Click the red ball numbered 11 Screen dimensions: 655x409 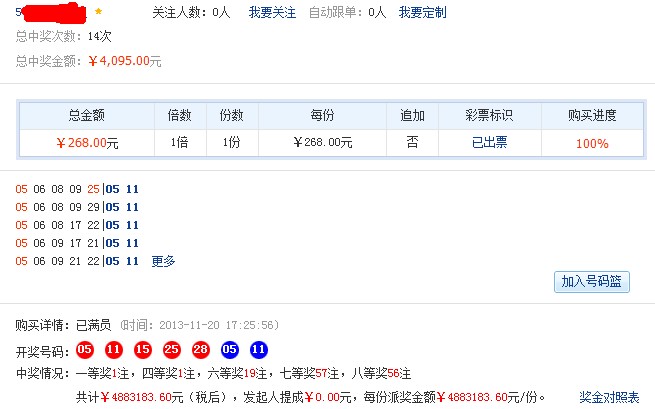pyautogui.click(x=113, y=350)
